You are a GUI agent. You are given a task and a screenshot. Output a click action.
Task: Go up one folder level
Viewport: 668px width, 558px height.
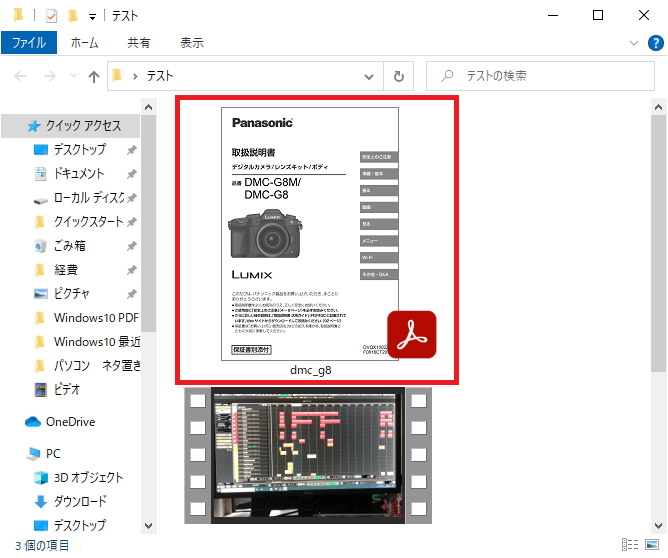pos(94,77)
